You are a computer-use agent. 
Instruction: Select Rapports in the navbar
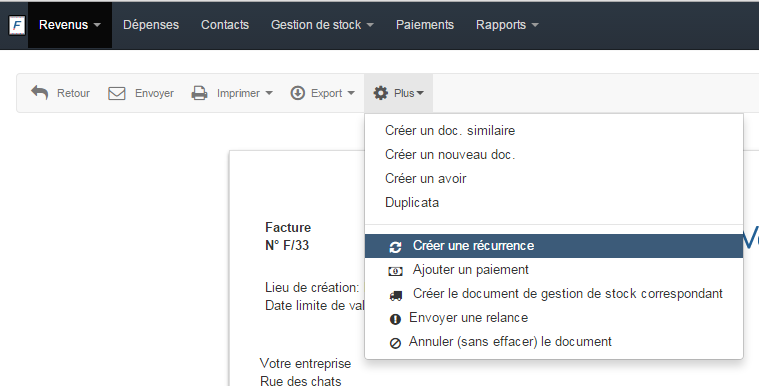click(x=501, y=25)
